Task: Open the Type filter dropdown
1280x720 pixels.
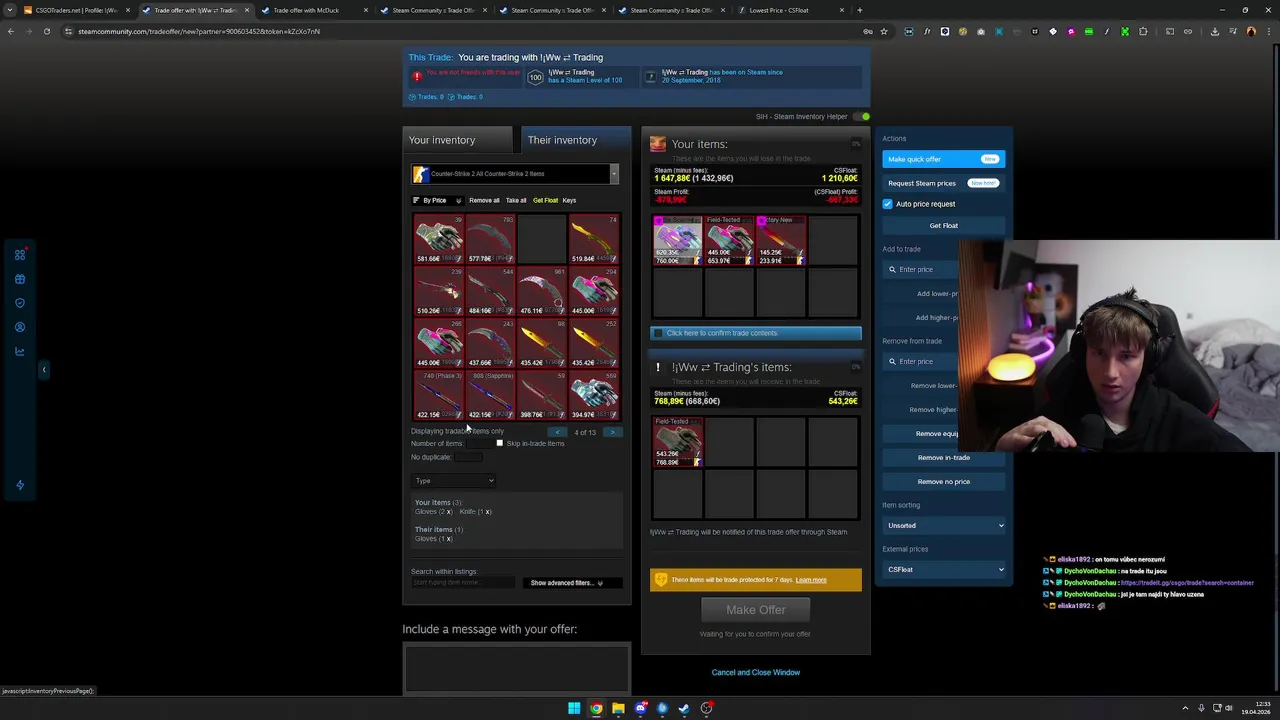Action: 454,481
